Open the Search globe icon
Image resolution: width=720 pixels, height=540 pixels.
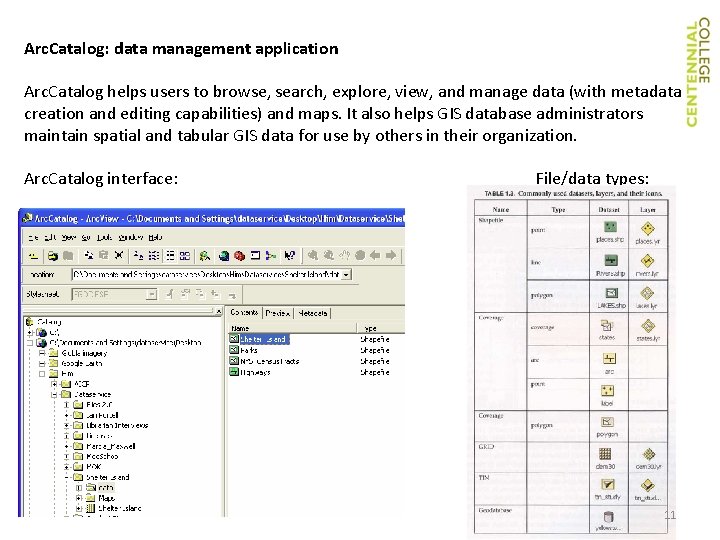click(224, 256)
